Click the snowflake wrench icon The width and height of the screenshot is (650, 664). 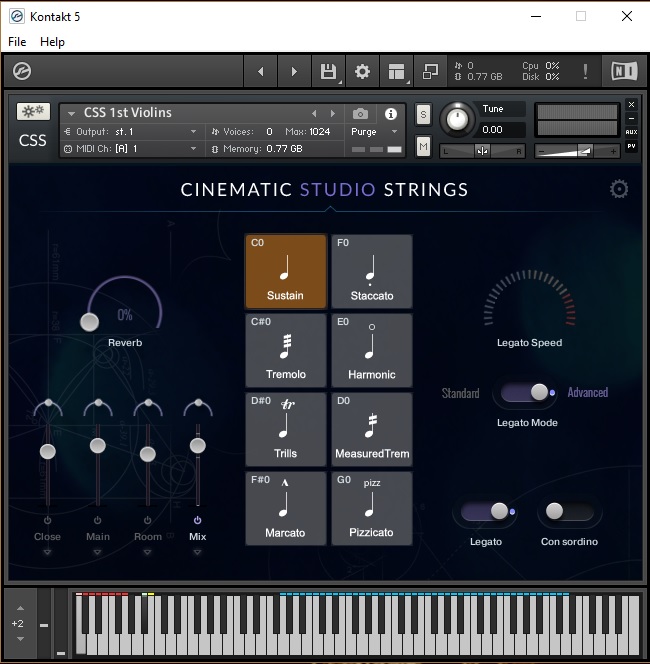(x=33, y=112)
